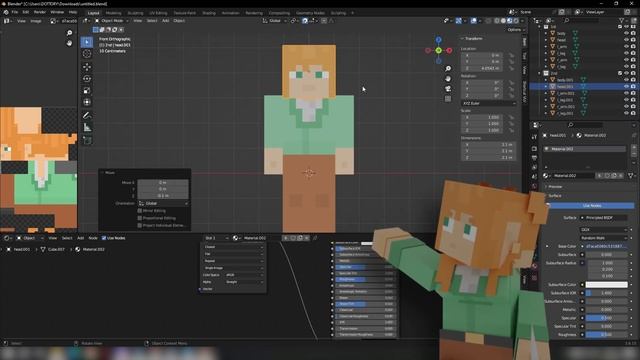Click Location Z field in Transform panel
The width and height of the screenshot is (640, 360).
pyautogui.click(x=483, y=68)
